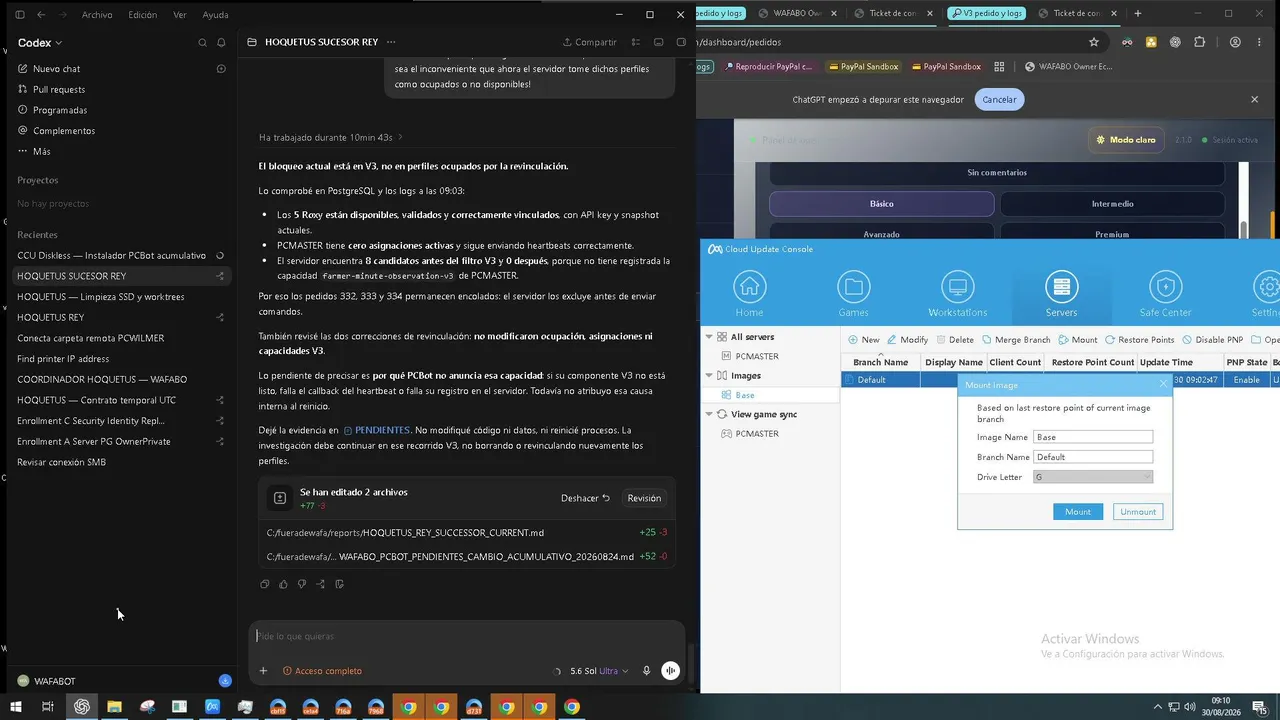Open Pull requests in Codex sidebar
This screenshot has height=720, width=1280.
(59, 90)
